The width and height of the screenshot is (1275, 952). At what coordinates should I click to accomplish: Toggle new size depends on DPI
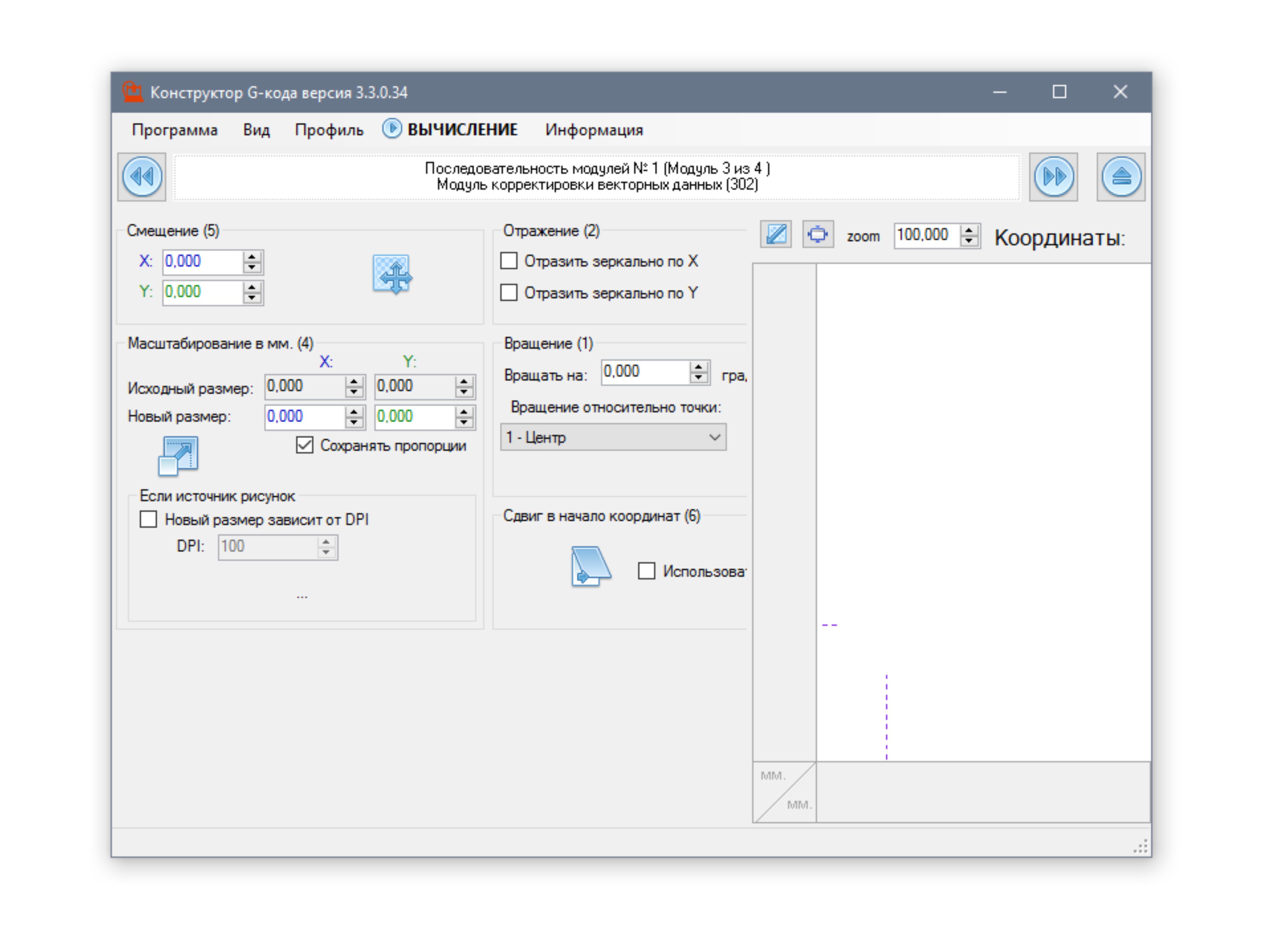[x=149, y=519]
